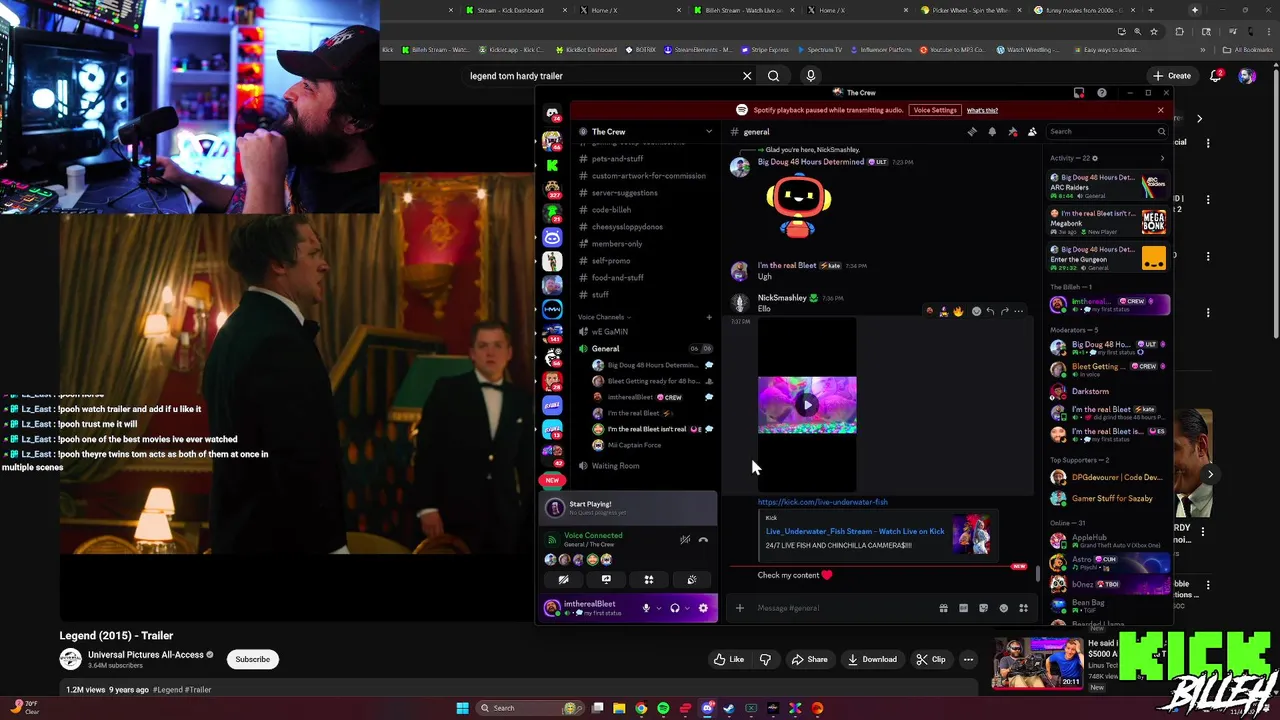Screen dimensions: 1280x720
Task: Add reaction icon on NickSmashley's message
Action: point(977,311)
